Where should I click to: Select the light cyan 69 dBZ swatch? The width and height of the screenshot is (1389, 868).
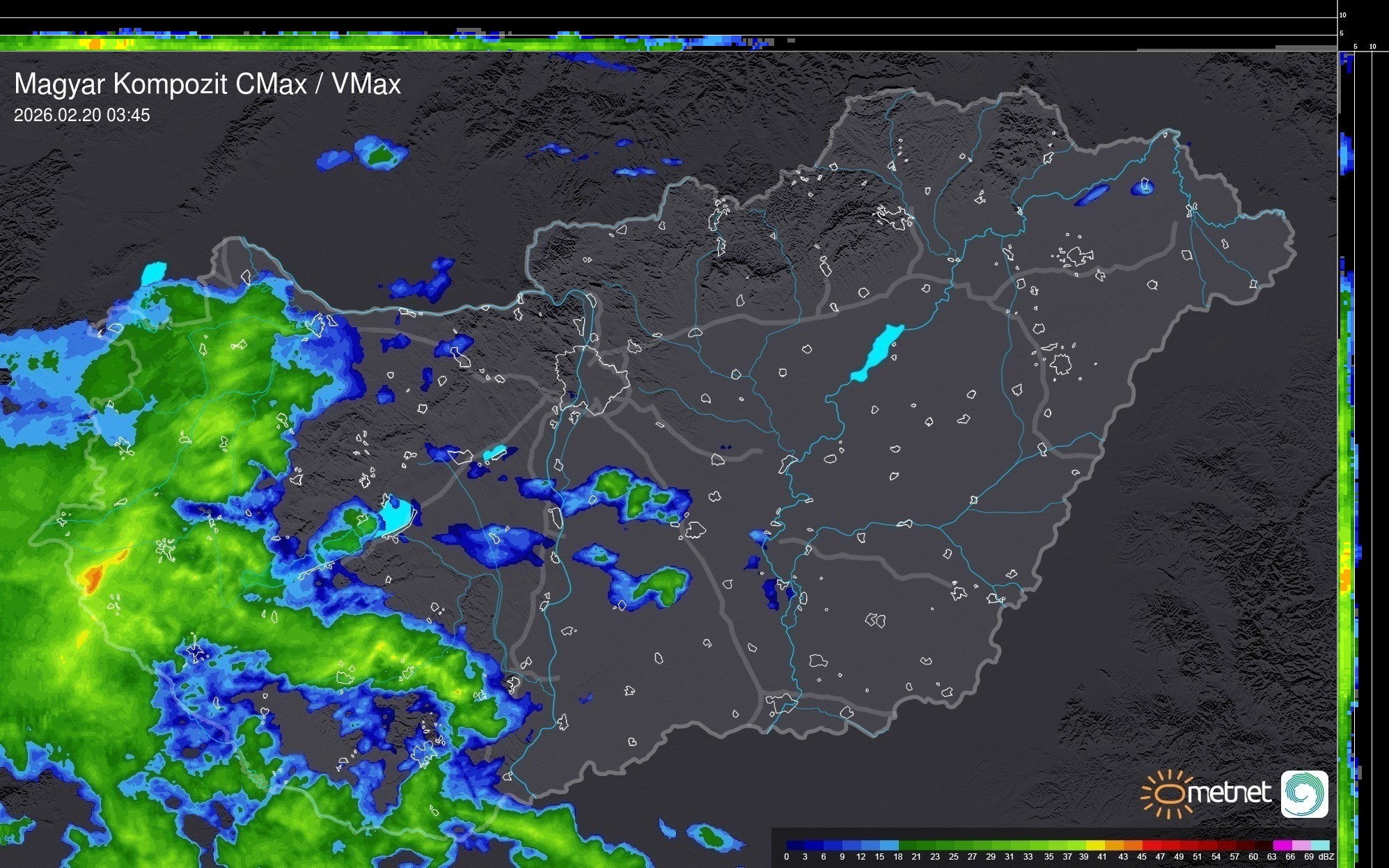pyautogui.click(x=1320, y=845)
